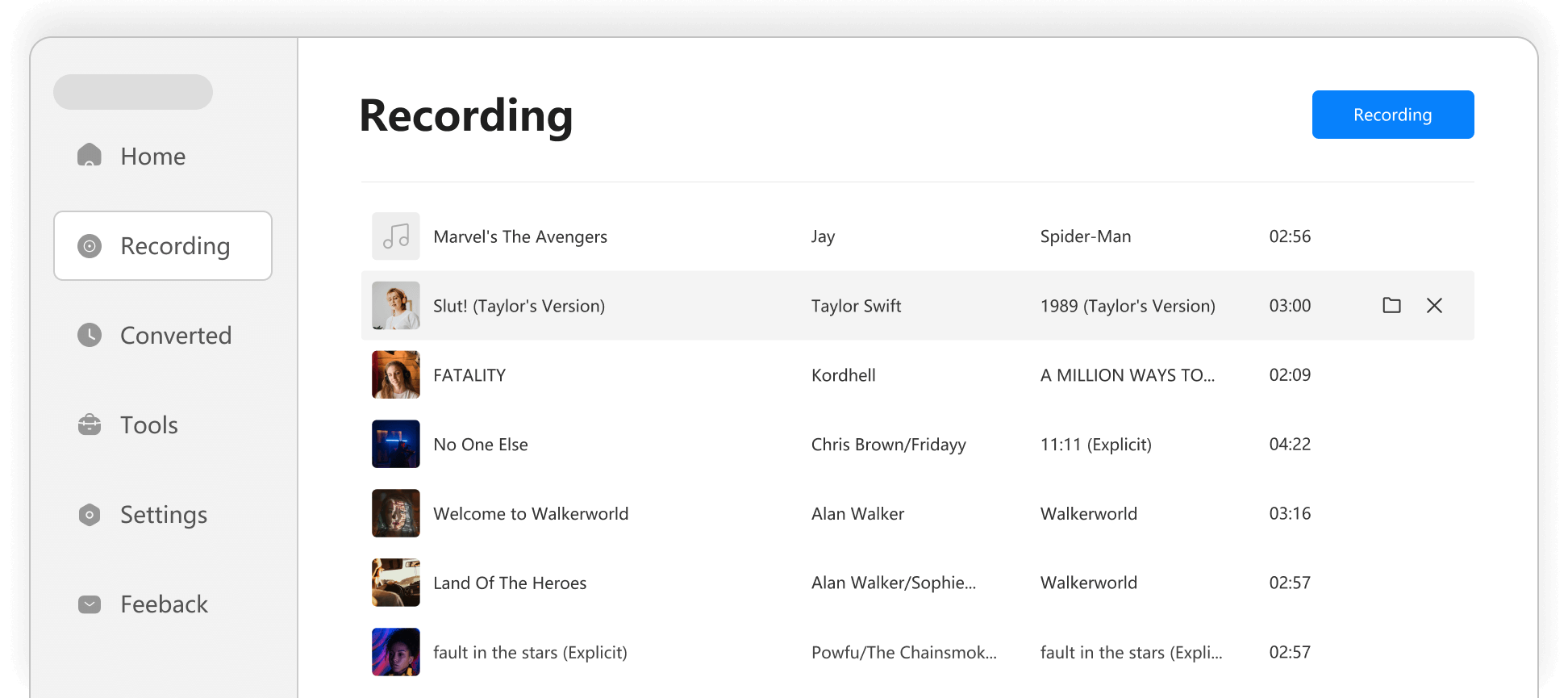Open the Converted menu item
This screenshot has width=1568, height=698.
[x=163, y=335]
